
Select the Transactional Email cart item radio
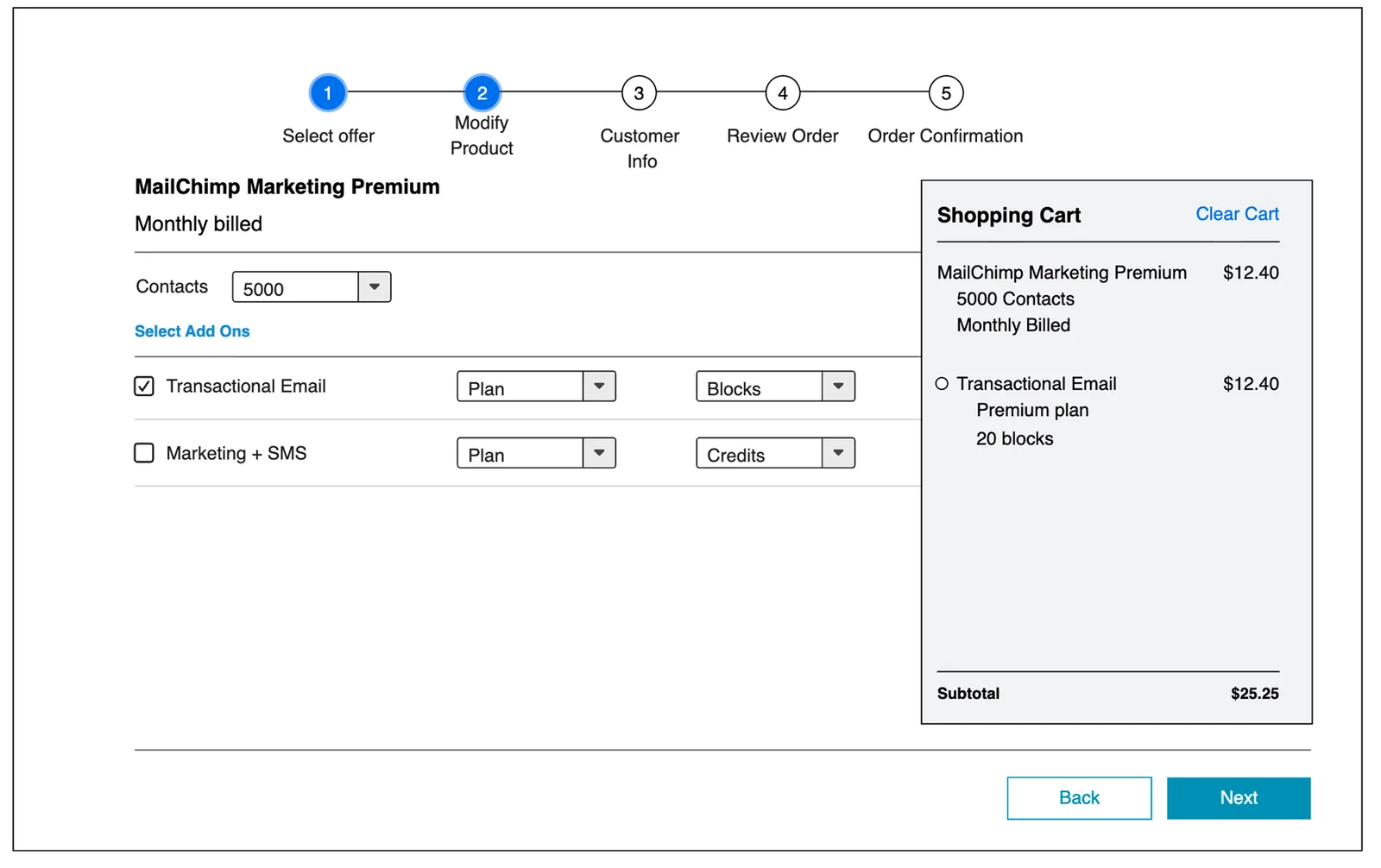942,384
